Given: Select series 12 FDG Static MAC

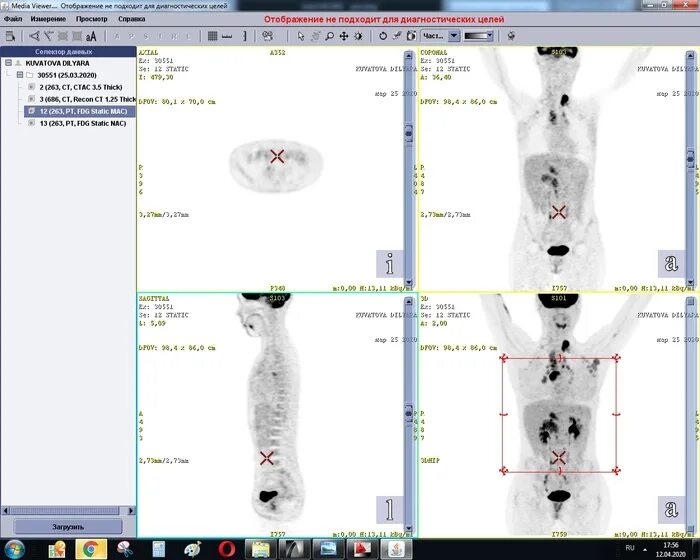Looking at the screenshot, I should (80, 111).
